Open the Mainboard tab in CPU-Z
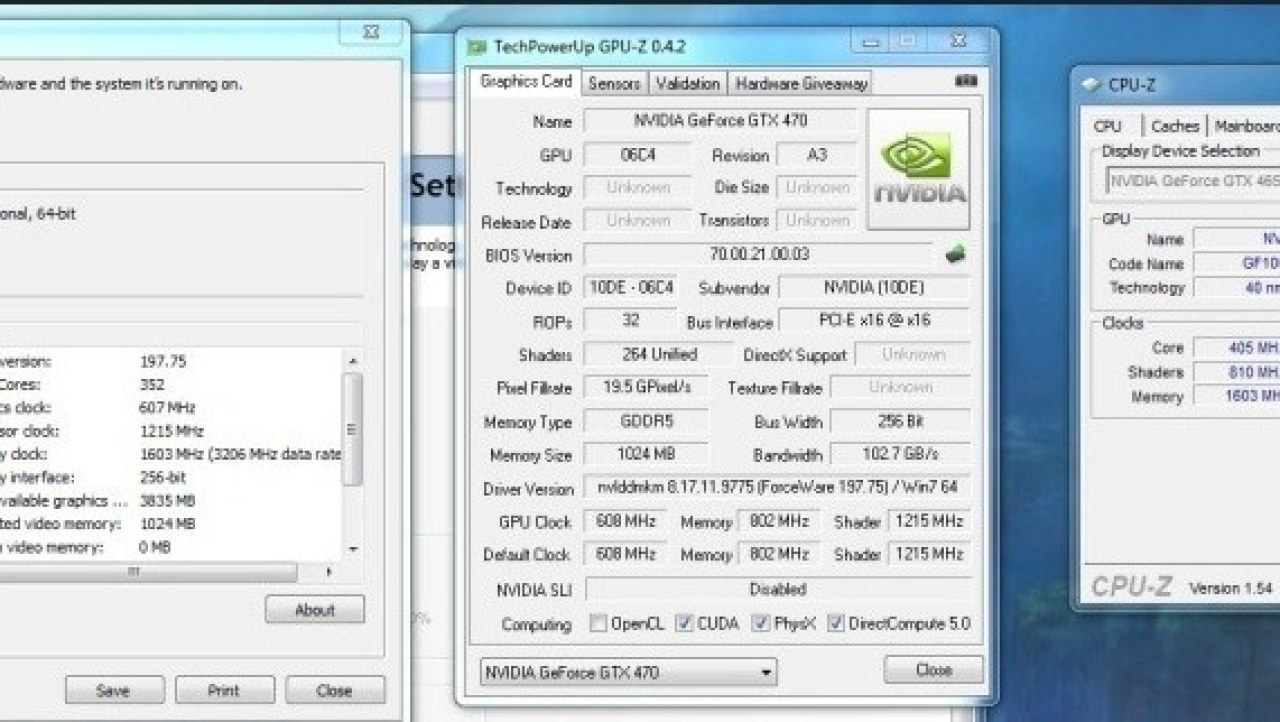1280x722 pixels. [x=1246, y=126]
